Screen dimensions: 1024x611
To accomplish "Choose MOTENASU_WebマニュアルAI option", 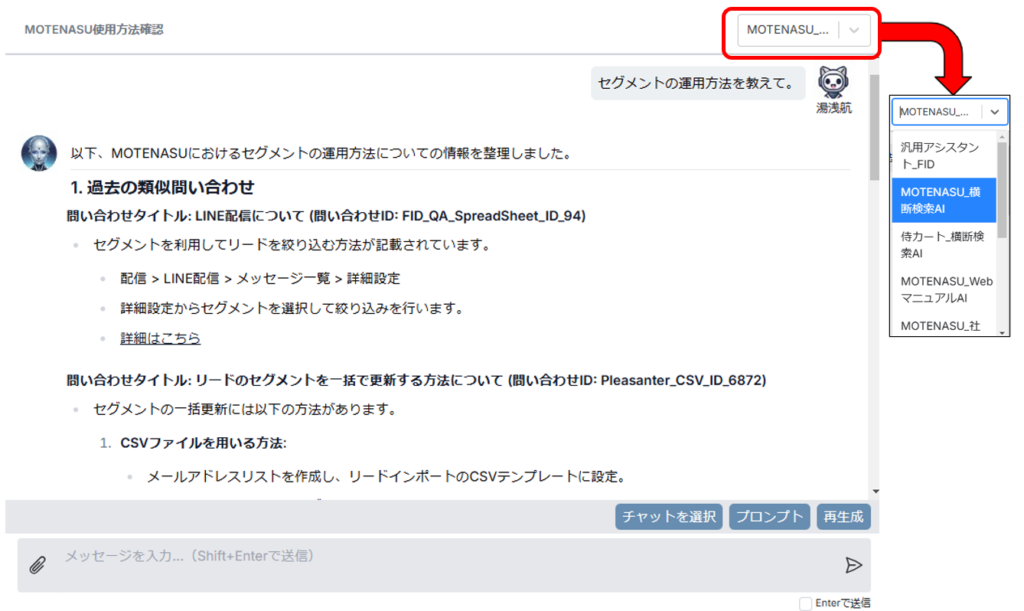I will tap(943, 289).
